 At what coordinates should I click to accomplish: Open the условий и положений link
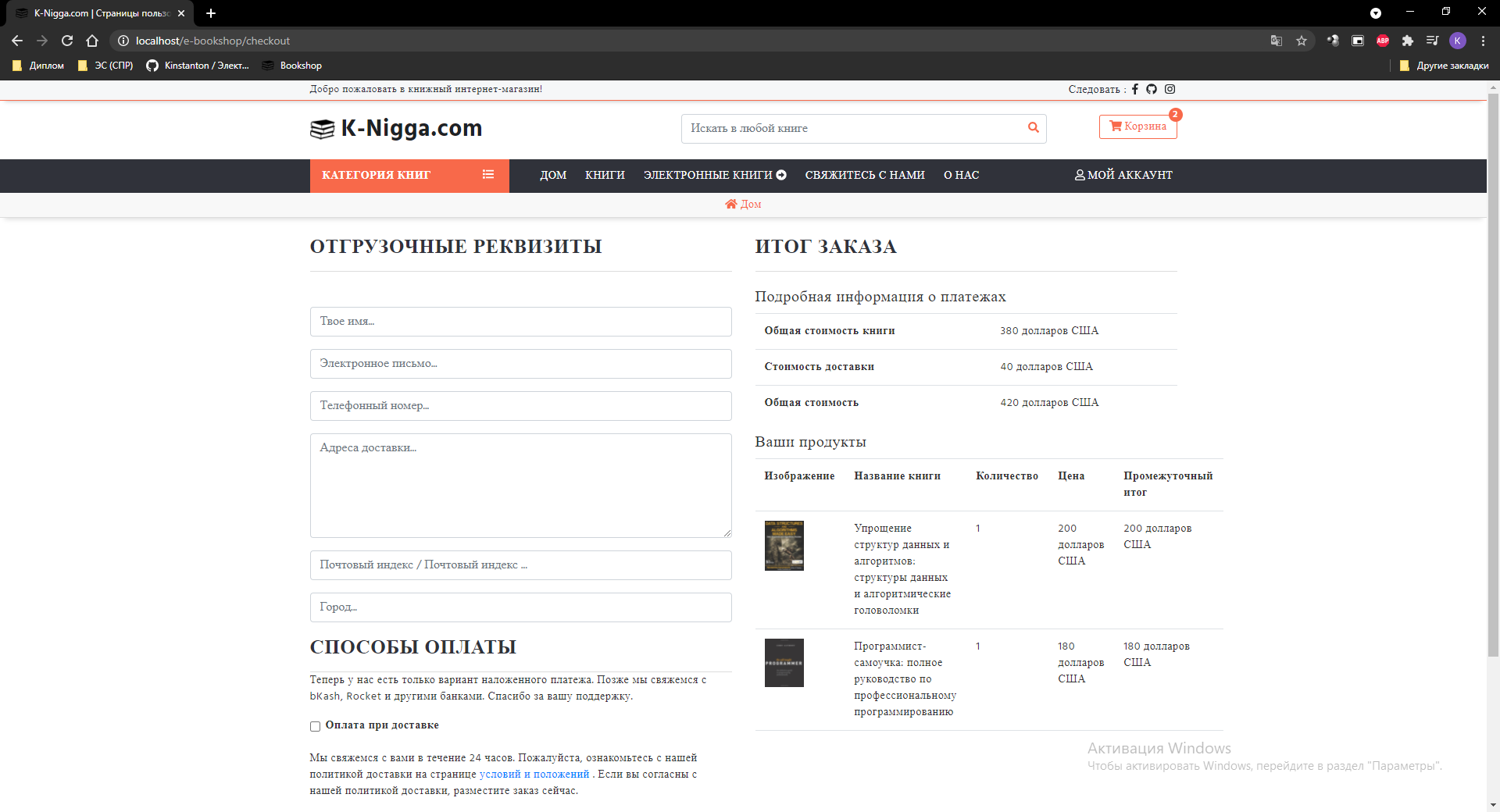tap(534, 775)
